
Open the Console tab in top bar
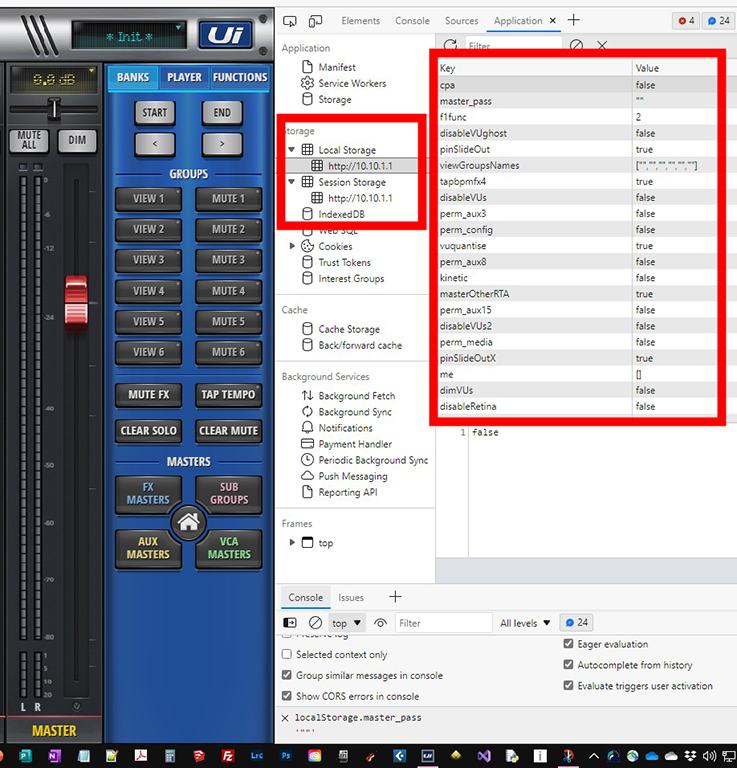412,21
